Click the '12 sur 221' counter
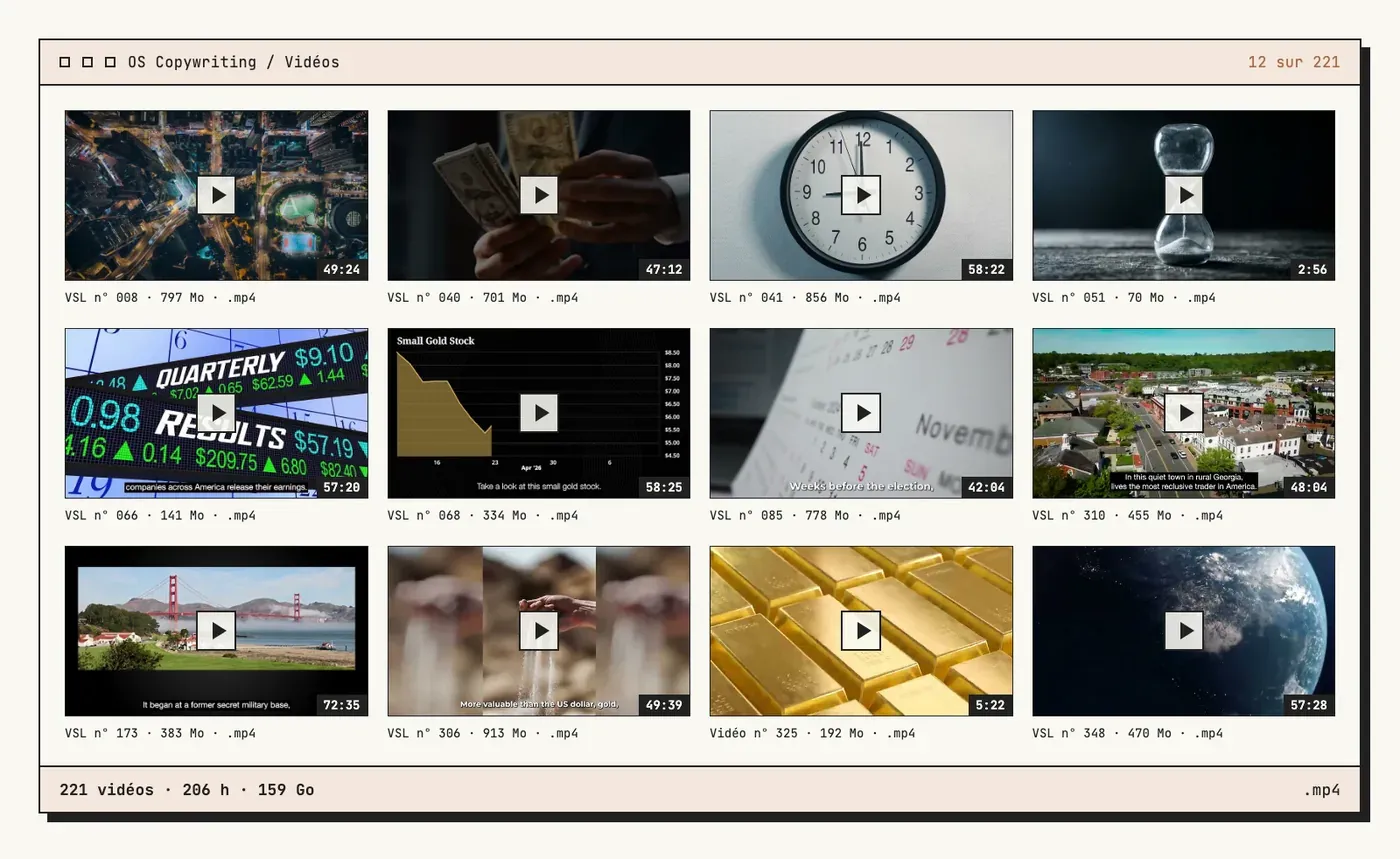 pos(1294,62)
